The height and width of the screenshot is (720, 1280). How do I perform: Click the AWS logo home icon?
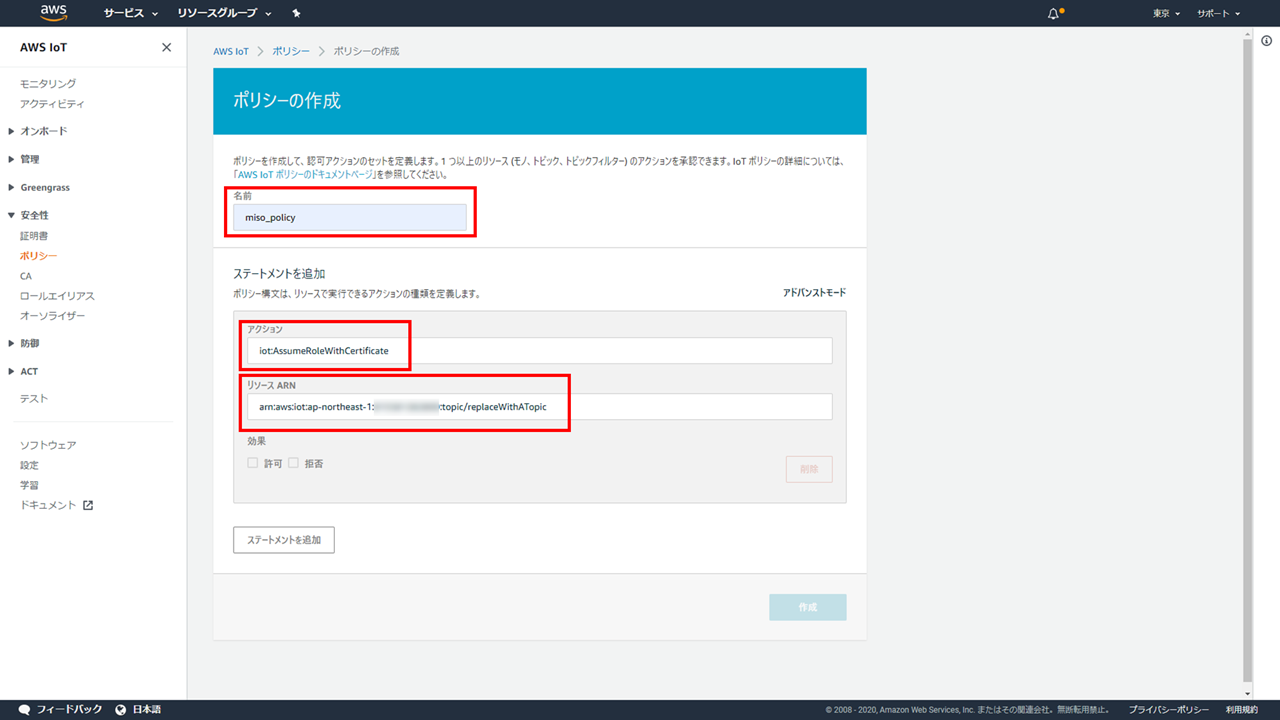54,13
